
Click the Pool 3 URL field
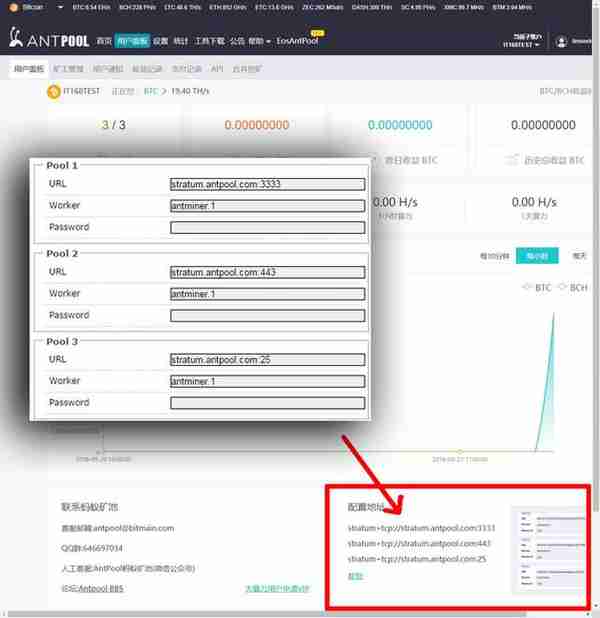tap(268, 359)
